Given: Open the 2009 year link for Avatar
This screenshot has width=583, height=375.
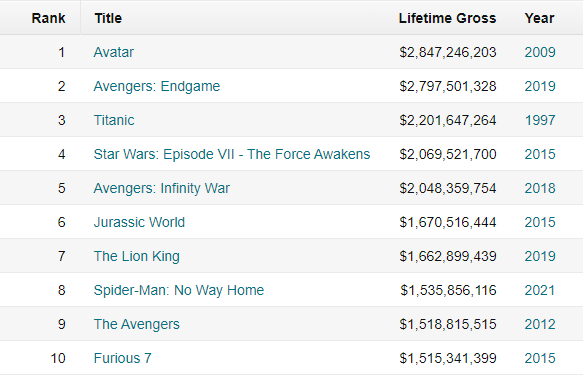Looking at the screenshot, I should pos(540,52).
